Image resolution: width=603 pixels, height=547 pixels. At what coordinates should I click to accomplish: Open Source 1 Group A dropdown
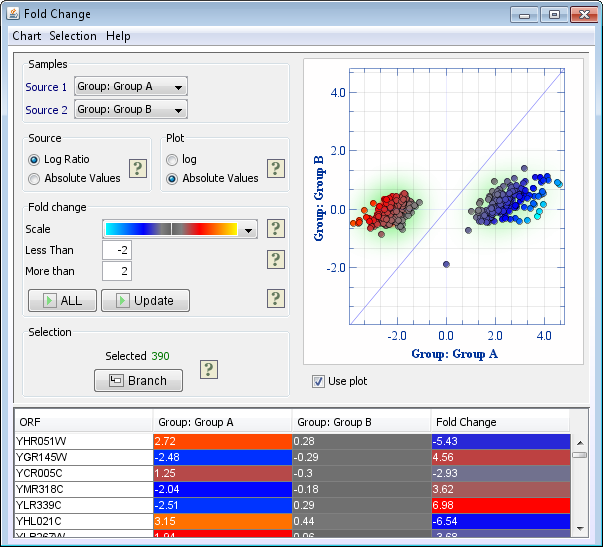(131, 86)
